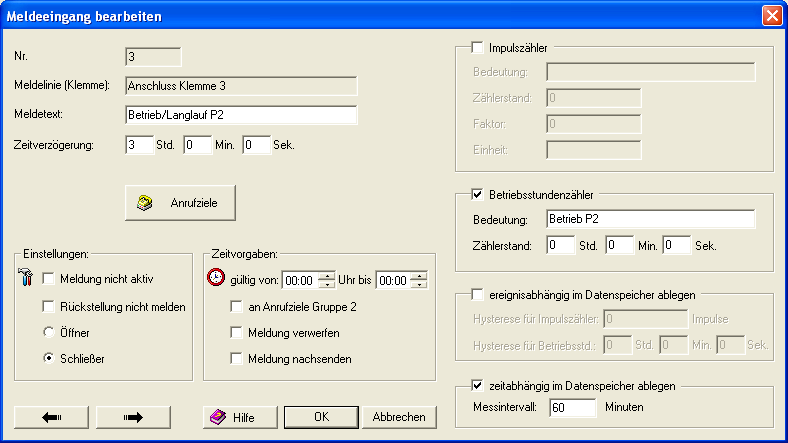This screenshot has width=788, height=443.
Task: Check ereignisabhängig im Datenspeicher ablegen
Action: (477, 295)
